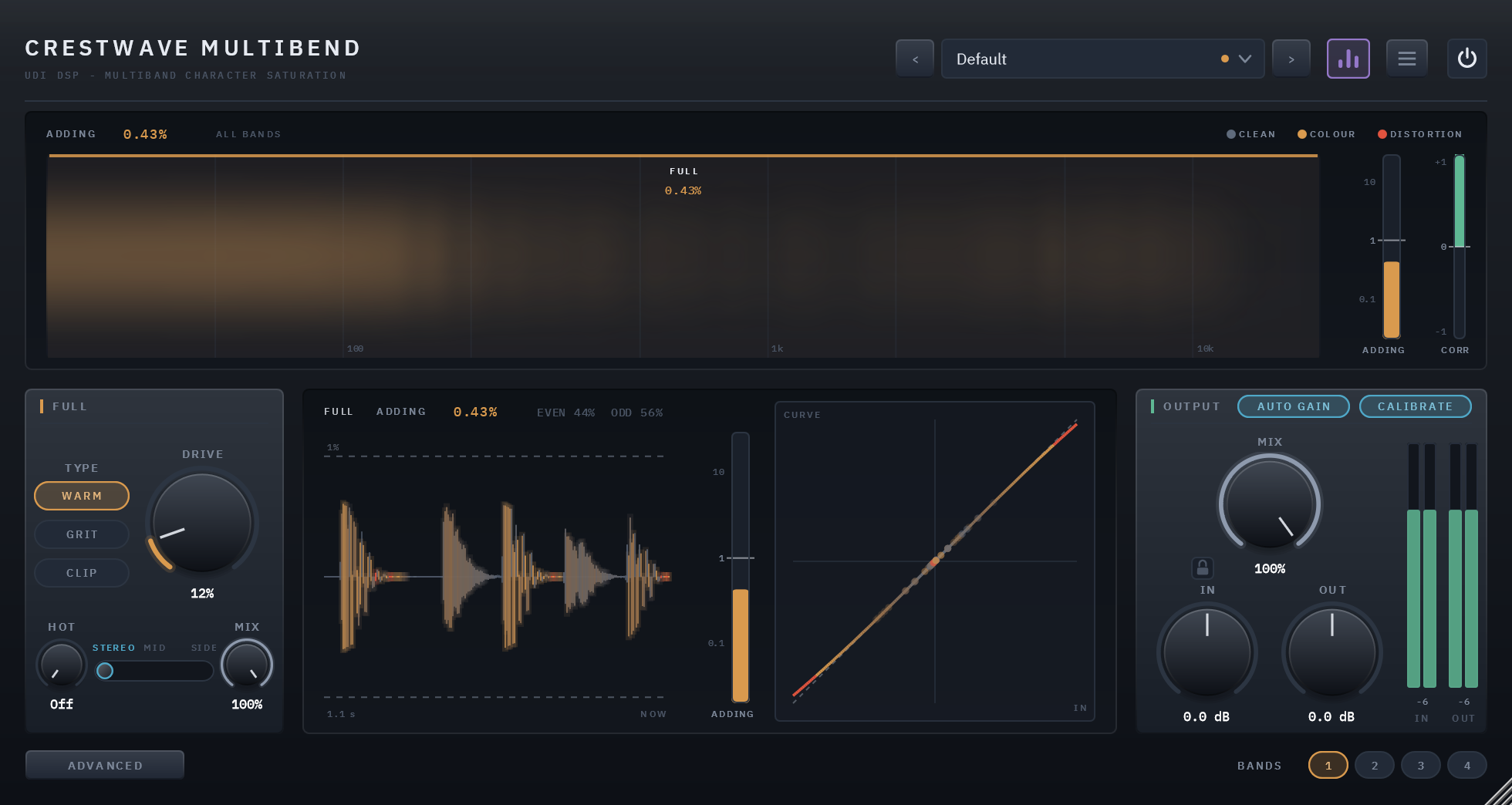Toggle the in/out gain link lock
The width and height of the screenshot is (1512, 805).
(1203, 568)
